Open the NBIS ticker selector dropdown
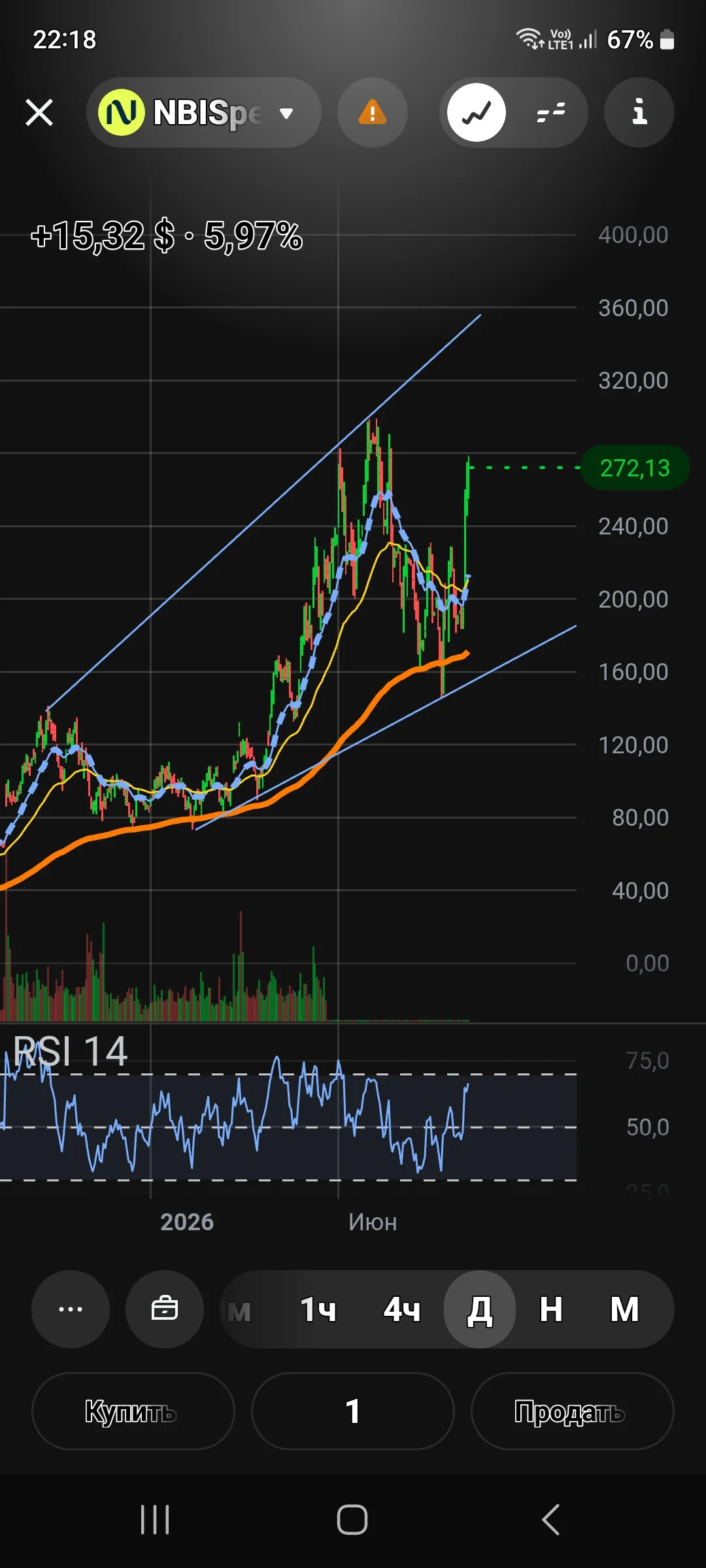 click(204, 112)
